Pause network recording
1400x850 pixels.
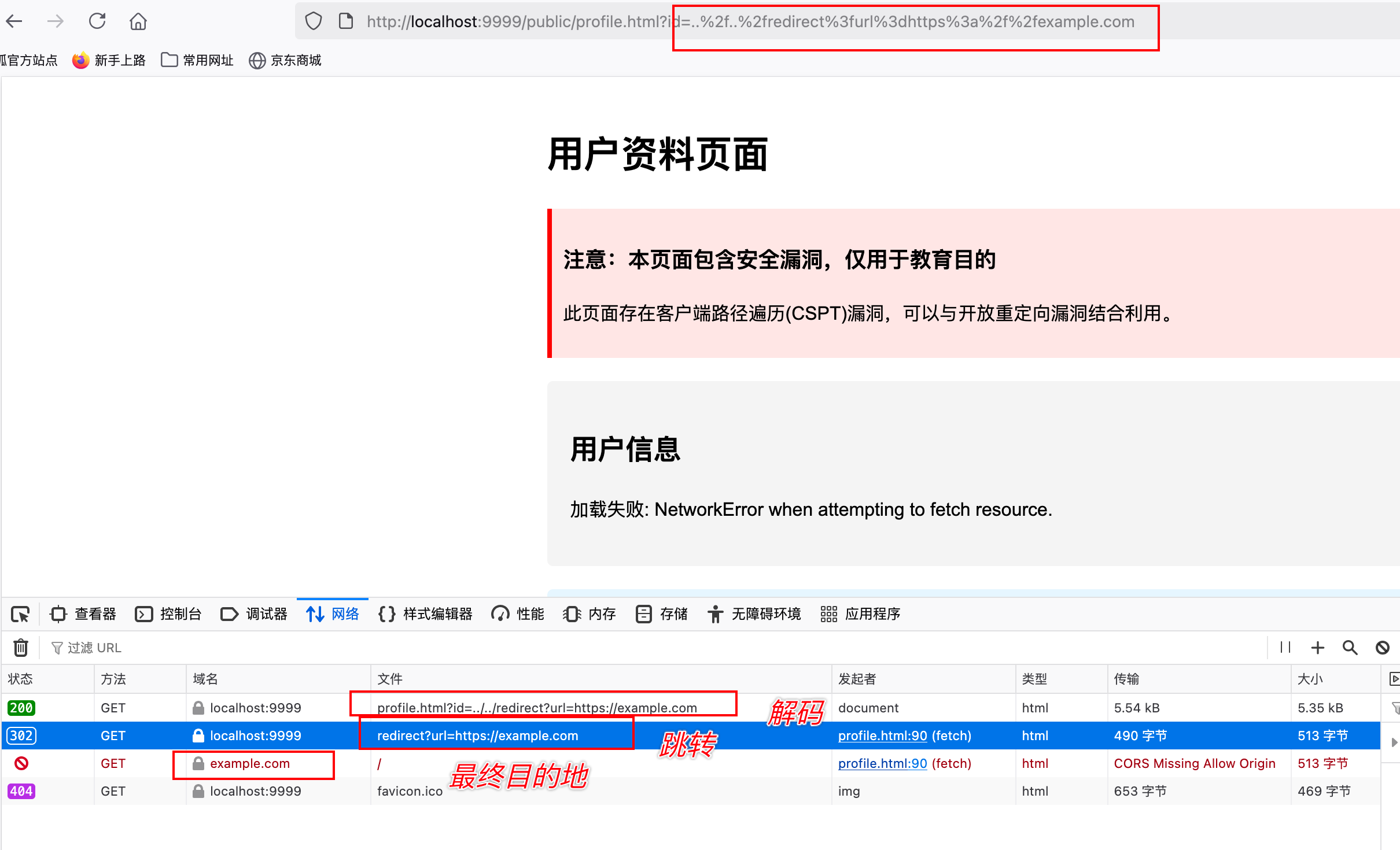1285,648
